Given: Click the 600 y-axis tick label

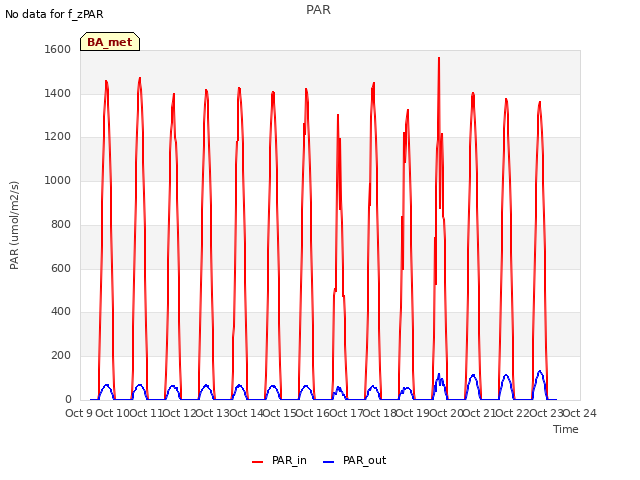Looking at the screenshot, I should 61,268.
